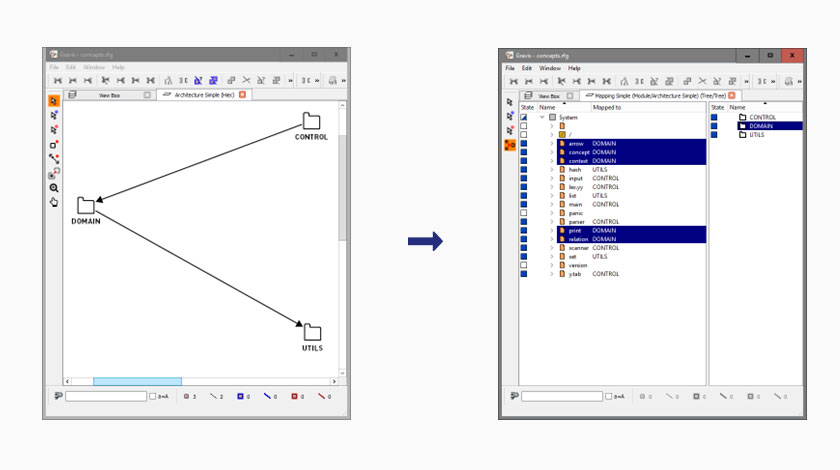Open the Window menu in right window

tap(549, 68)
